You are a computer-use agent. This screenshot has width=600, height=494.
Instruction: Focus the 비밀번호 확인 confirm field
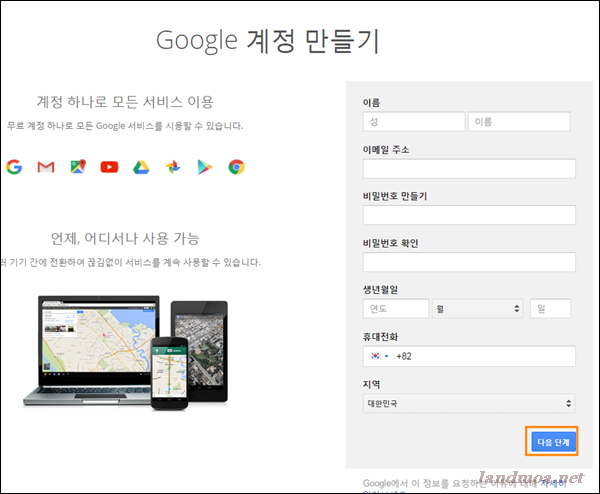point(469,262)
